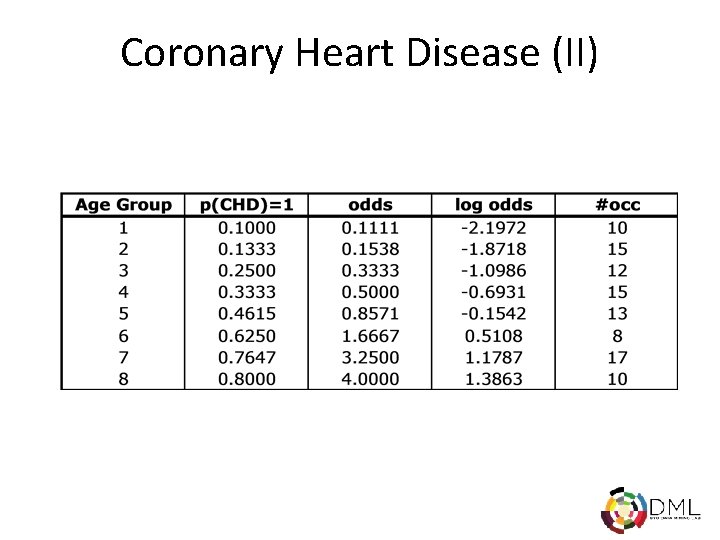This screenshot has width=720, height=540.
Task: Click the DML logo text
Action: (x=675, y=505)
